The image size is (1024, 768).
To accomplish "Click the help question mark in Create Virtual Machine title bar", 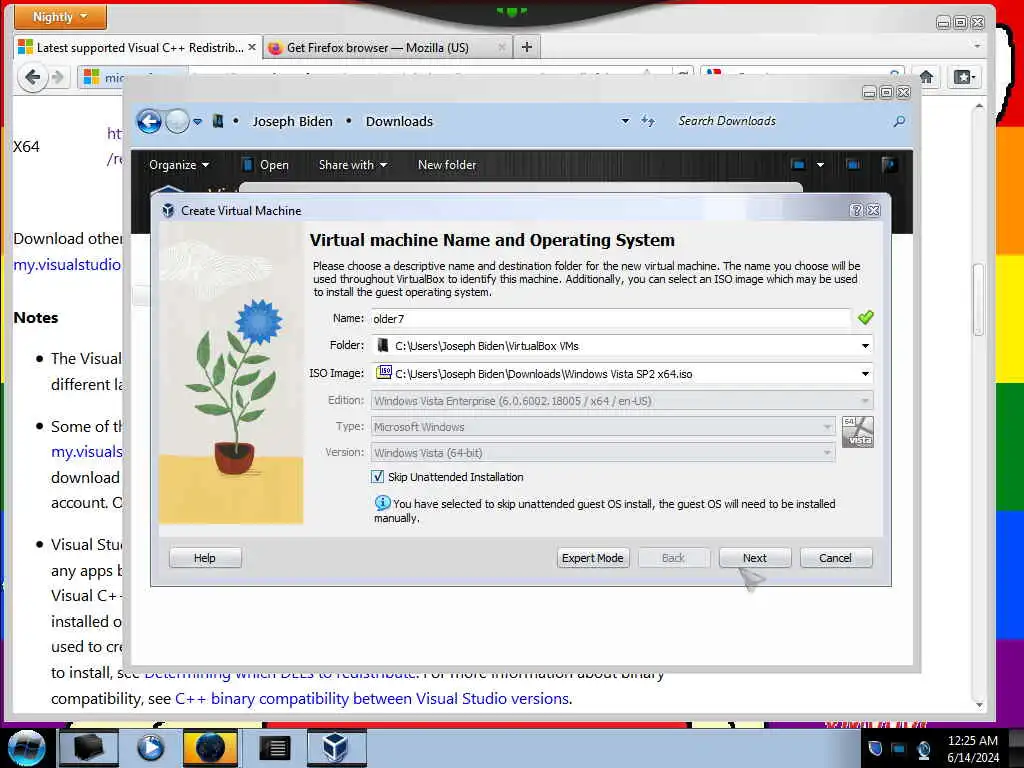I will pyautogui.click(x=857, y=210).
